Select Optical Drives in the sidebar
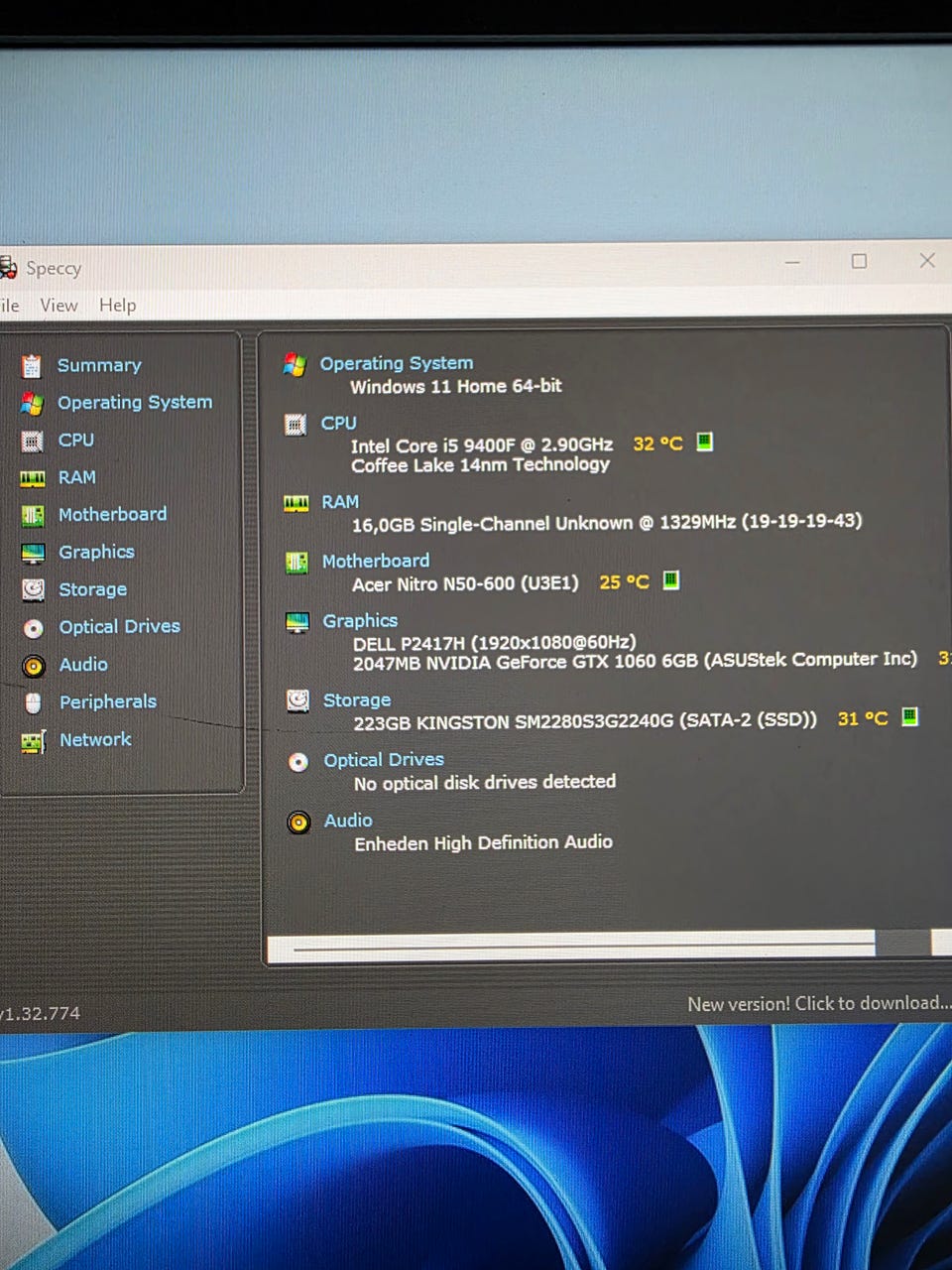 [119, 627]
